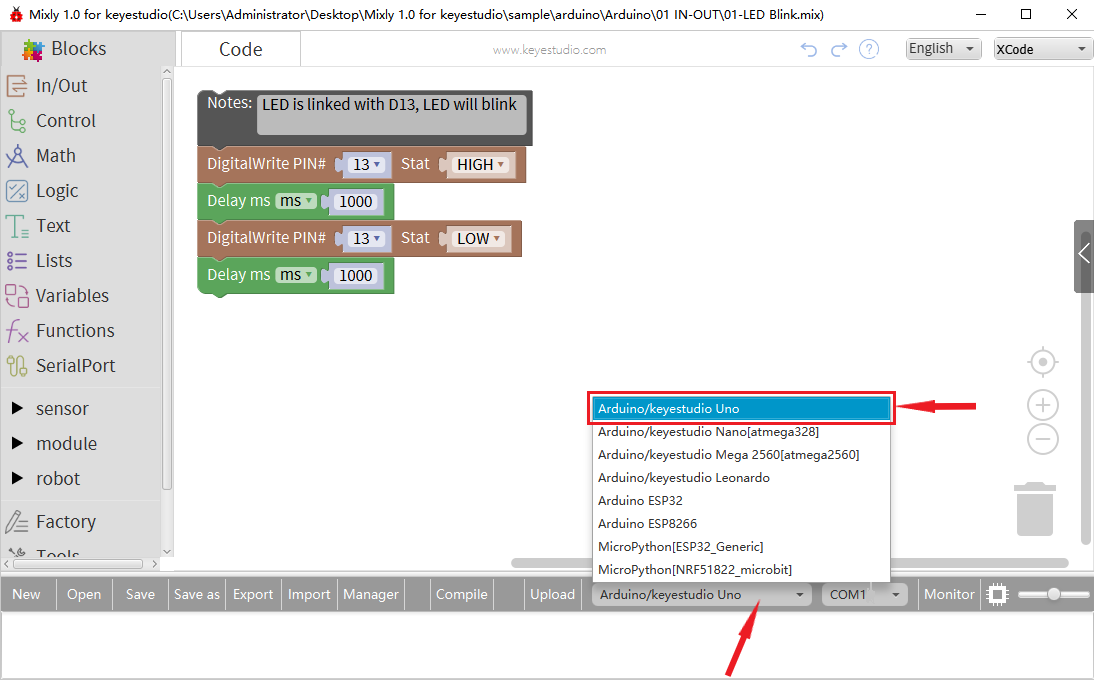Click the chip icon next to Monitor
Image resolution: width=1094 pixels, height=680 pixels.
(998, 594)
